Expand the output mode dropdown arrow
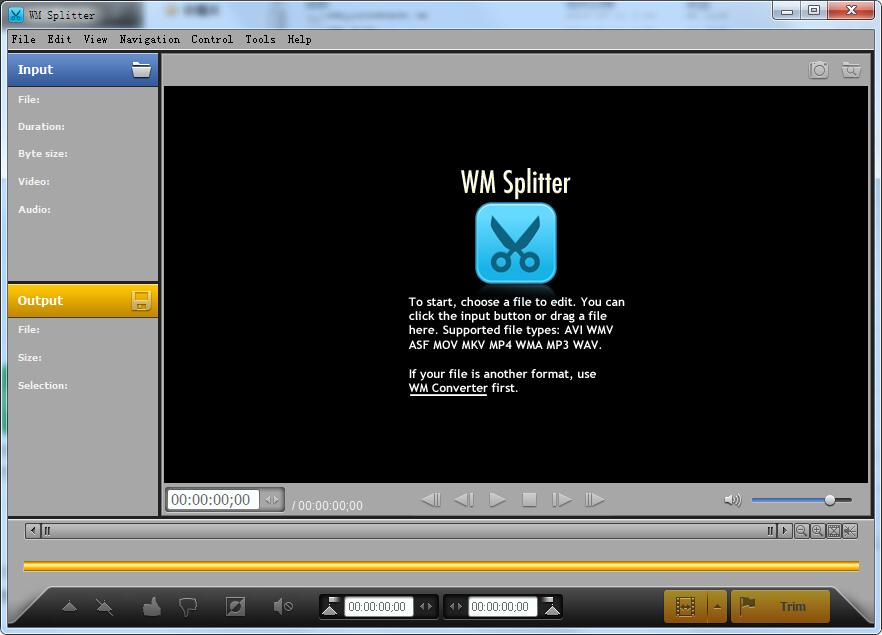The image size is (882, 635). point(717,606)
